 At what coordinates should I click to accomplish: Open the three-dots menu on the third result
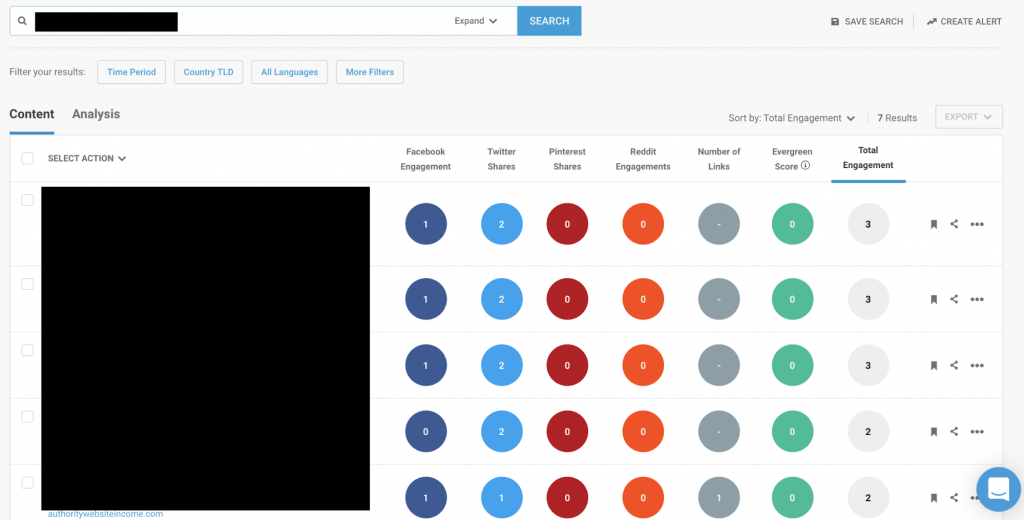[977, 366]
